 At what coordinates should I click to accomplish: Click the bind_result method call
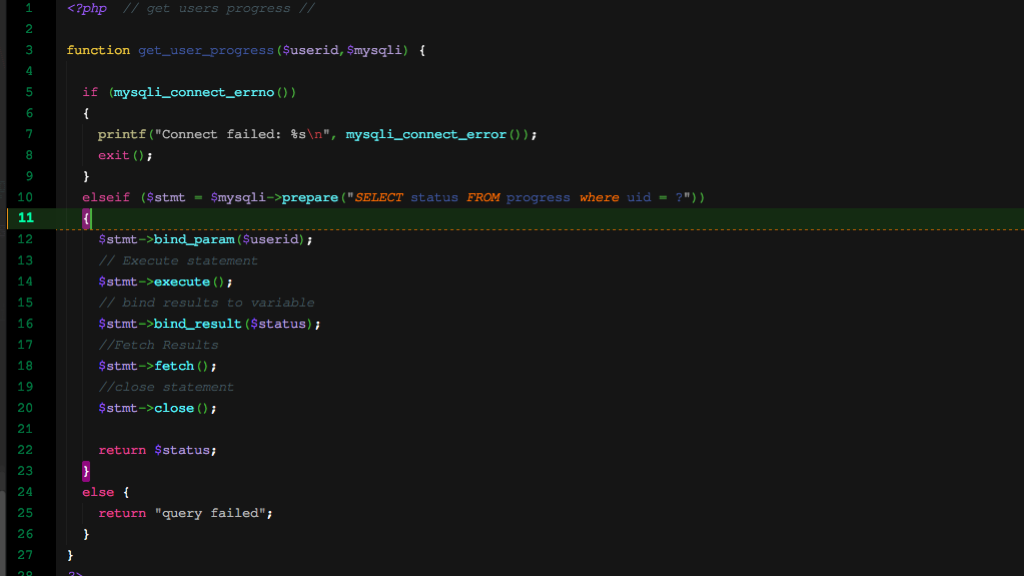(198, 324)
